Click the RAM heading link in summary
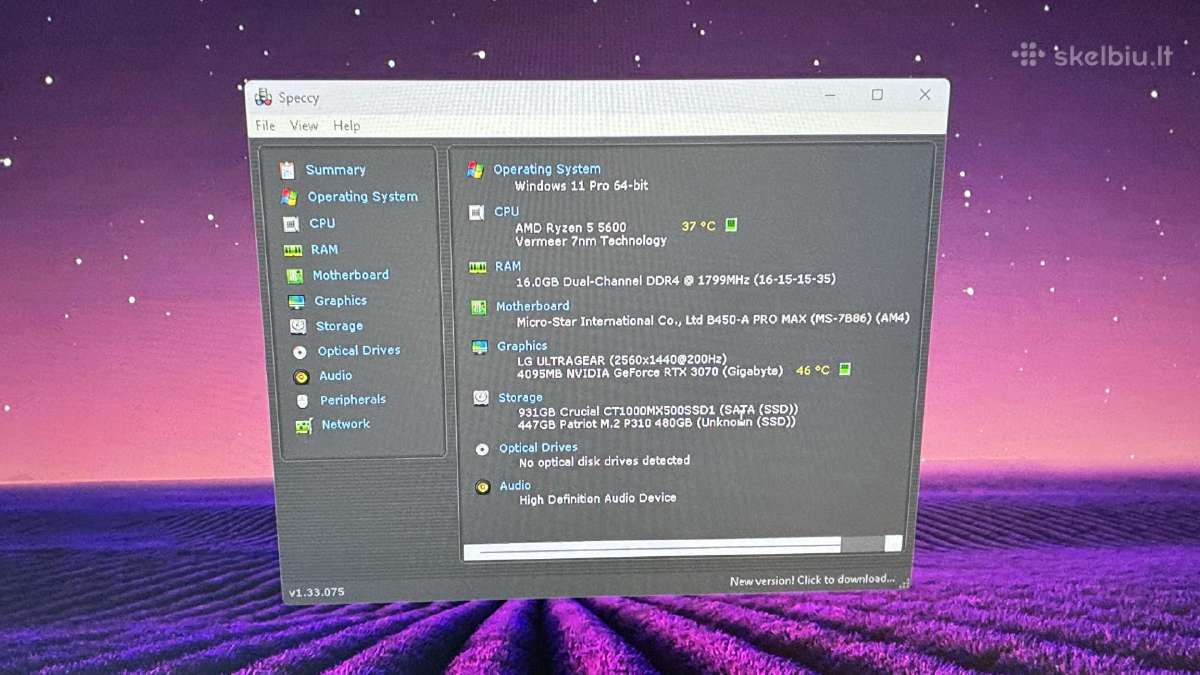1200x675 pixels. click(x=508, y=267)
